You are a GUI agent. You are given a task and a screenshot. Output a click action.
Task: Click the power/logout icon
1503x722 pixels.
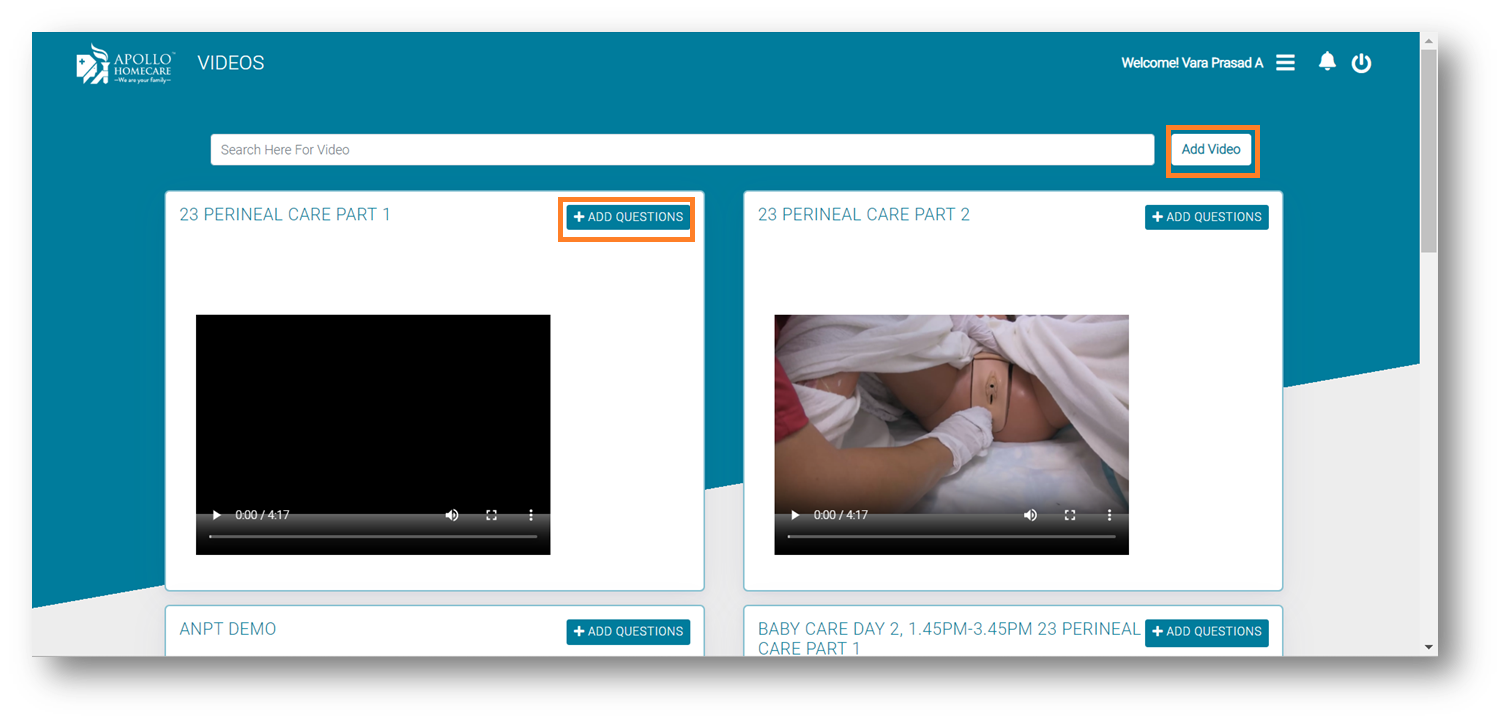point(1361,62)
